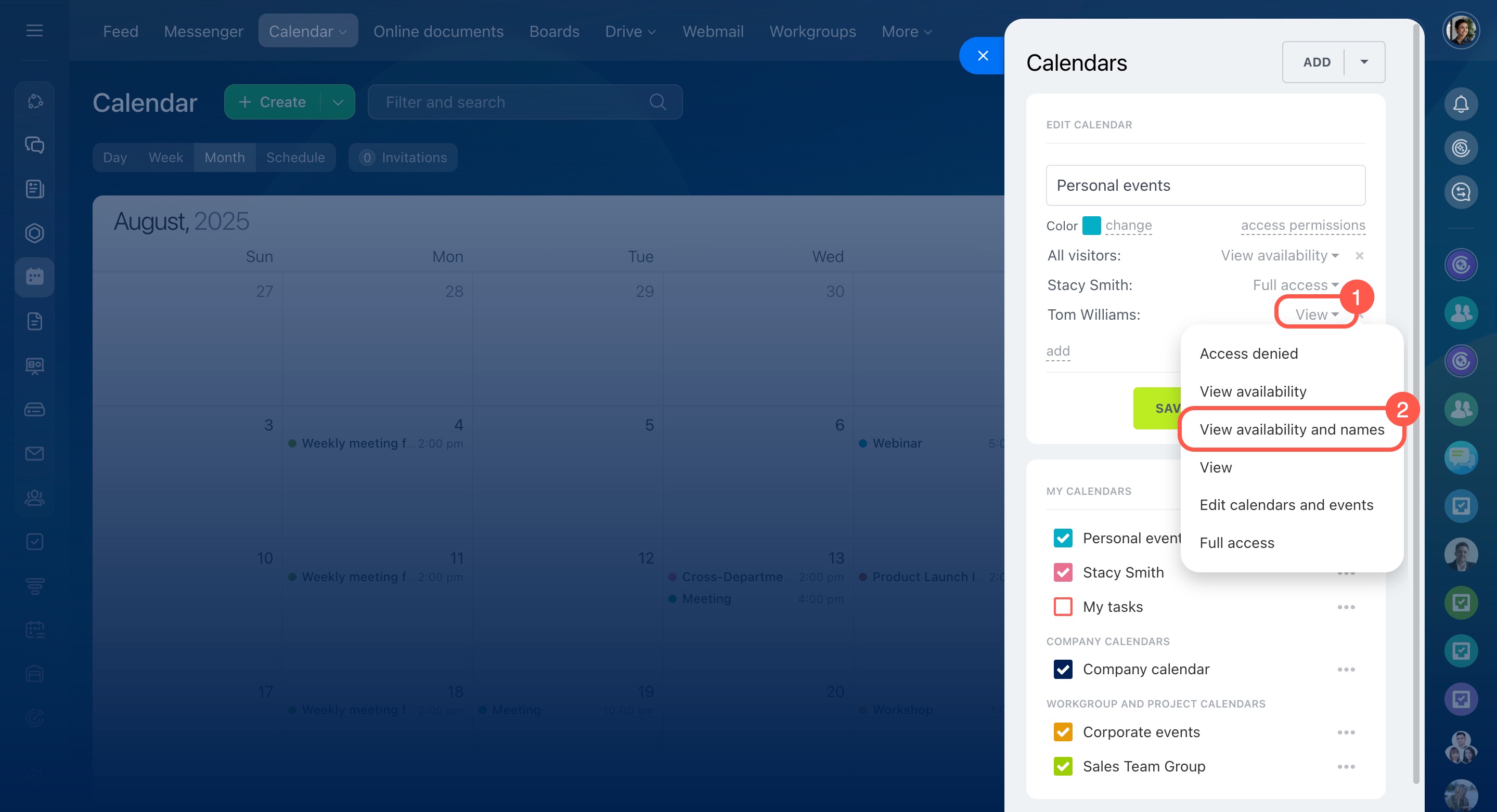Click the Personal events name input field
The width and height of the screenshot is (1497, 812).
(x=1205, y=185)
